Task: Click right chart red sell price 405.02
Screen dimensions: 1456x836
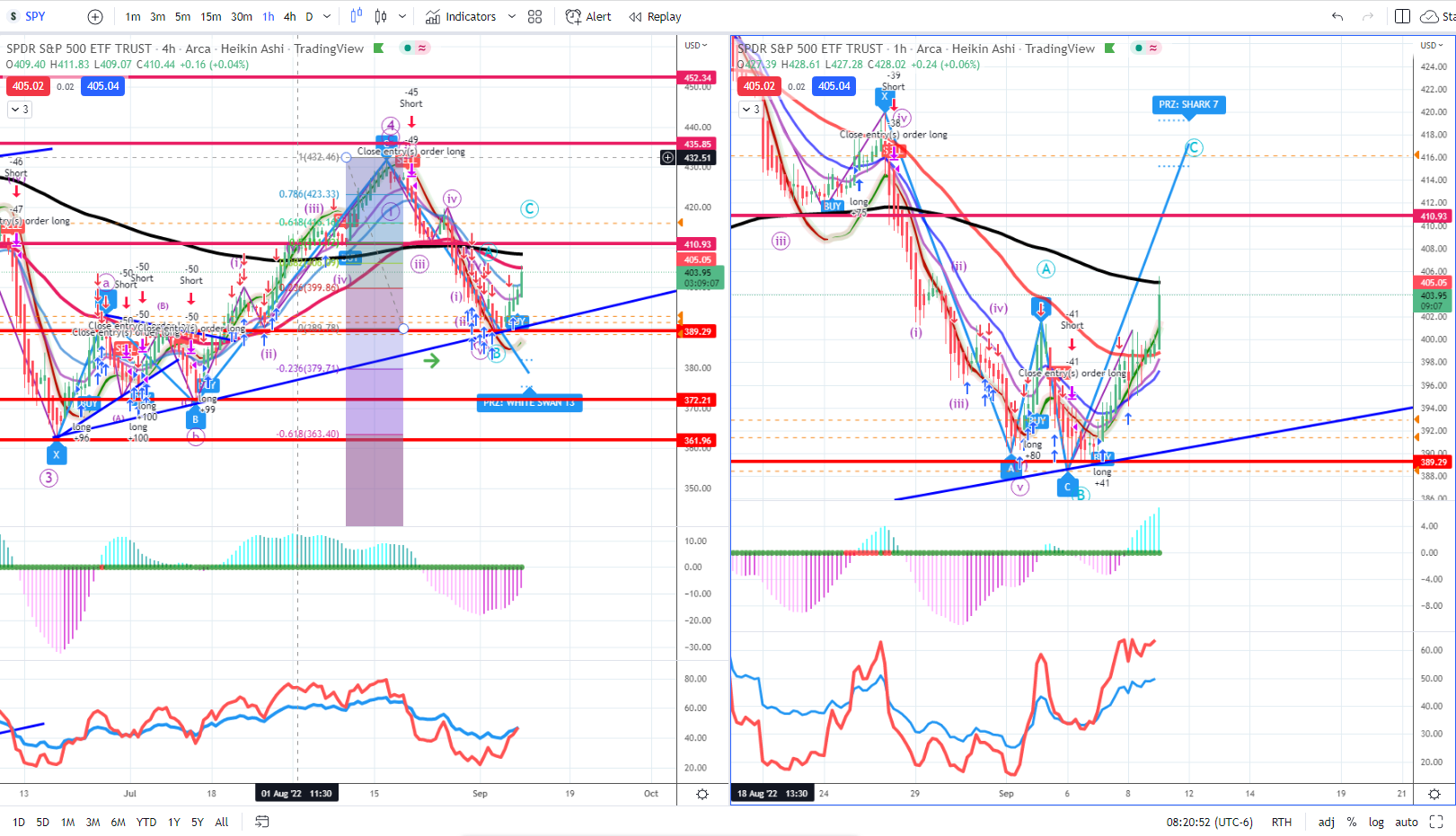Action: click(x=759, y=86)
